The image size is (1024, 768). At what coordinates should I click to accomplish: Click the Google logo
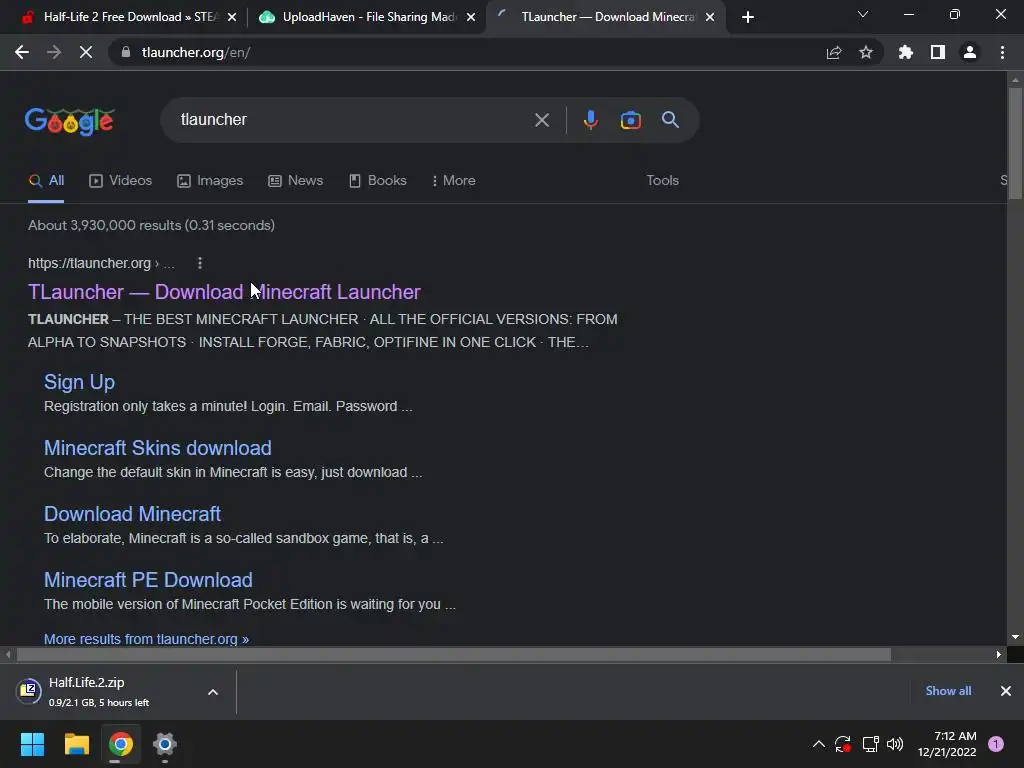tap(69, 121)
